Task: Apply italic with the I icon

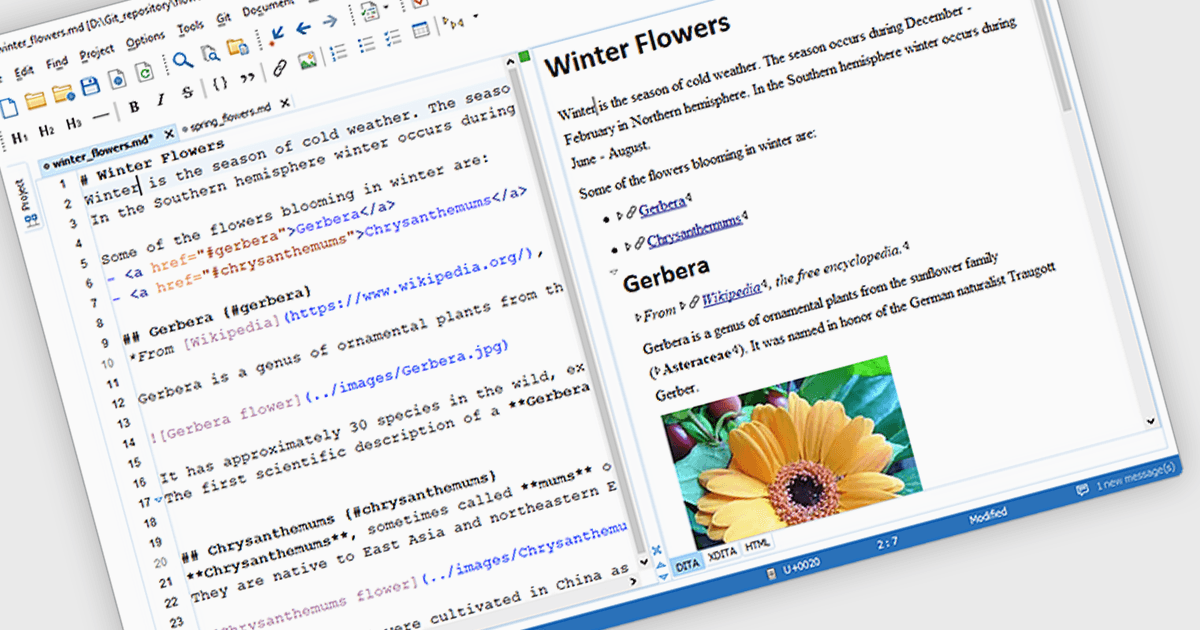Action: point(160,100)
